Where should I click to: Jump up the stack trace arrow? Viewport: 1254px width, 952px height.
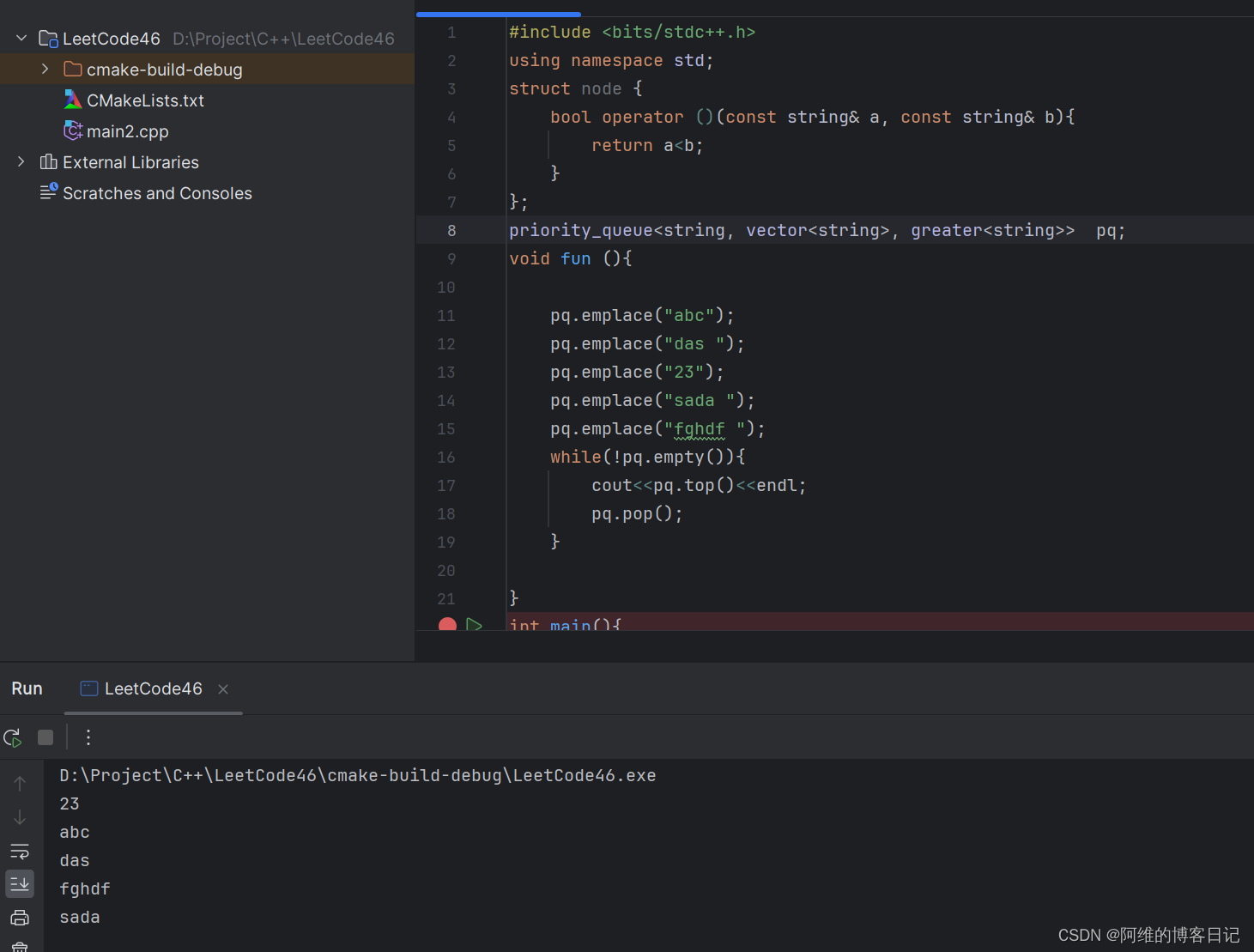point(20,783)
